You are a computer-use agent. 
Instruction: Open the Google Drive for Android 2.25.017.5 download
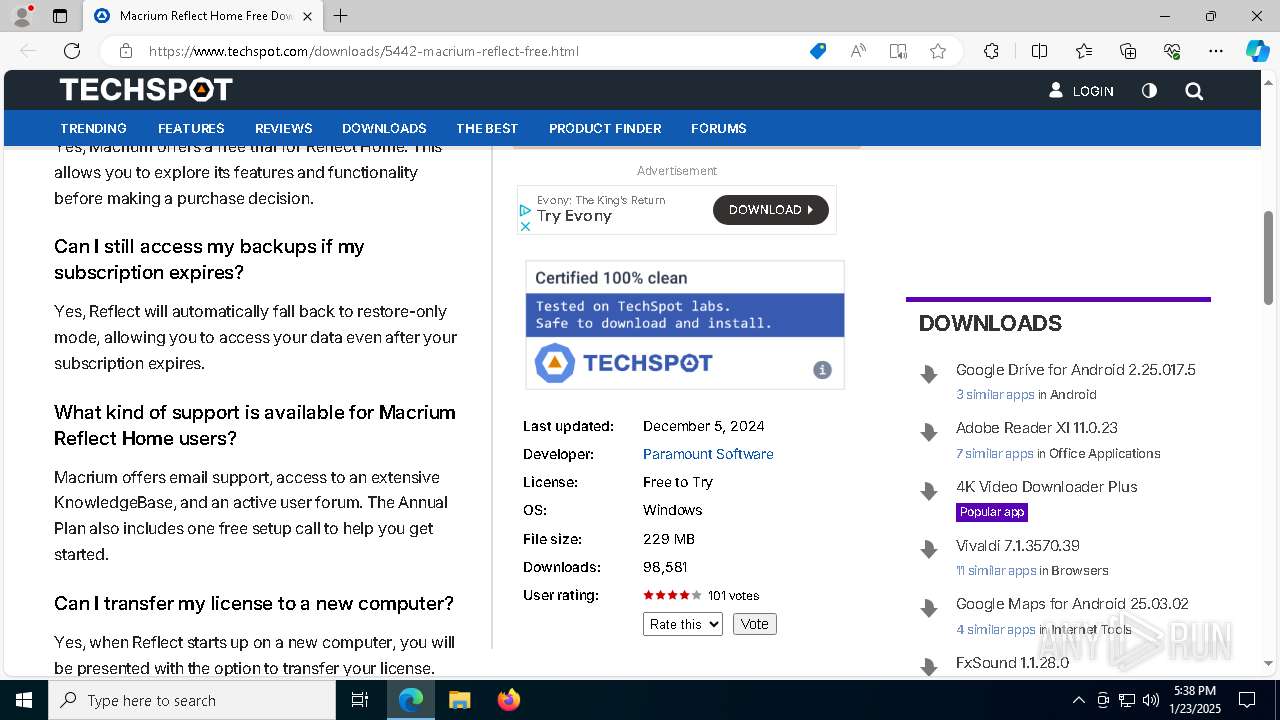[1075, 370]
